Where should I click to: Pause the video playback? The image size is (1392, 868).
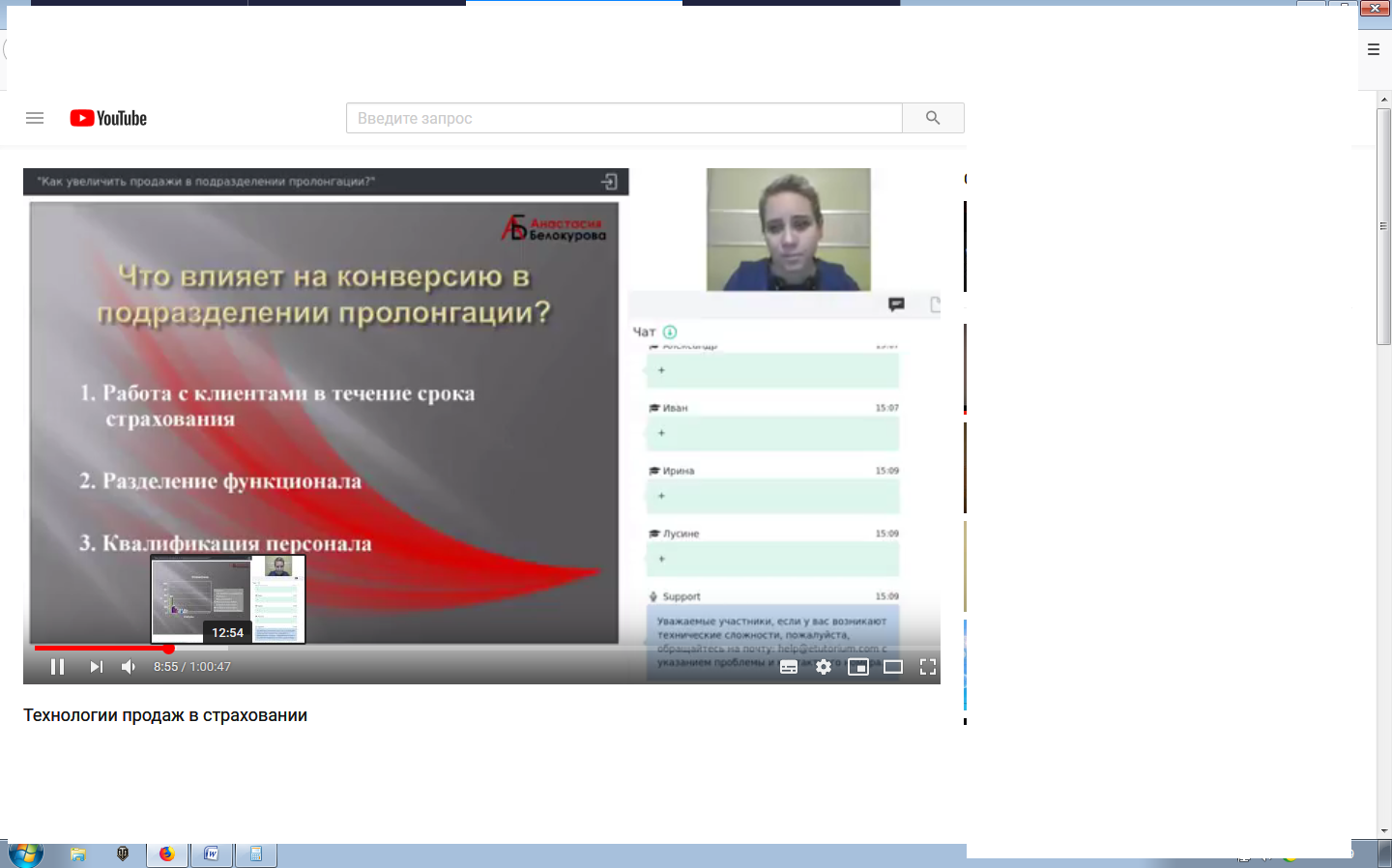pyautogui.click(x=57, y=667)
